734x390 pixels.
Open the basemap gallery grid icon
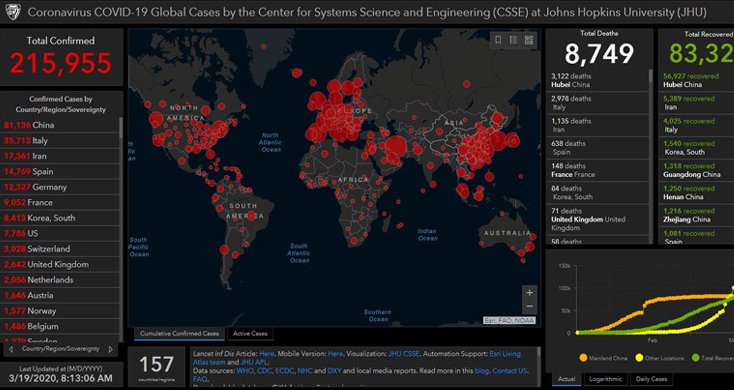529,40
